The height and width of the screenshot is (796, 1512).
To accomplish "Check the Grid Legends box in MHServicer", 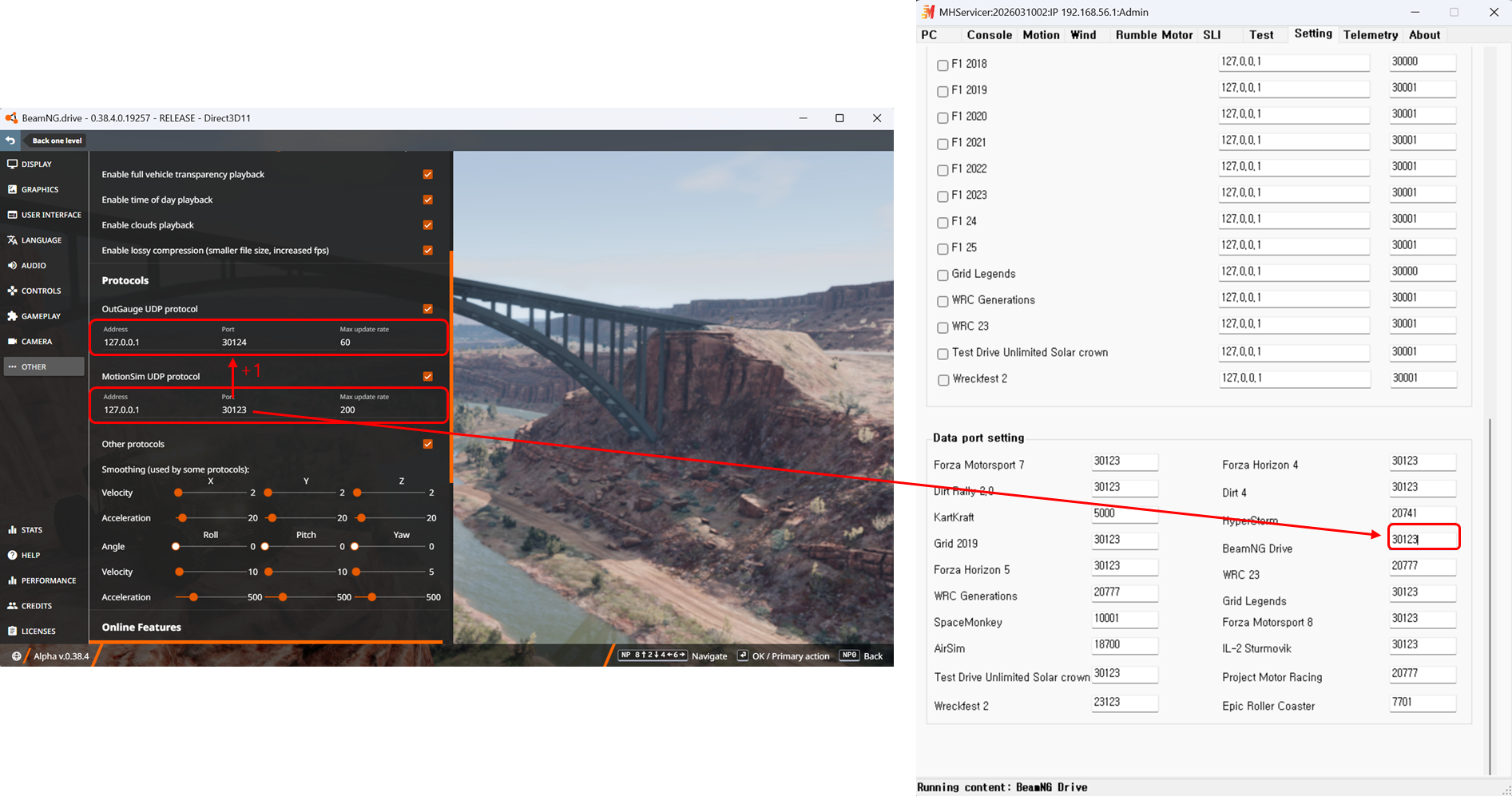I will [943, 275].
